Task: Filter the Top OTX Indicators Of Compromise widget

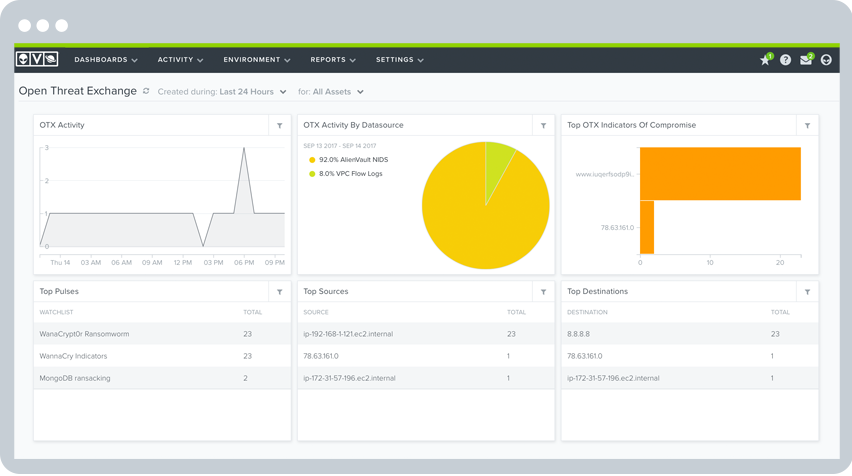Action: (807, 126)
